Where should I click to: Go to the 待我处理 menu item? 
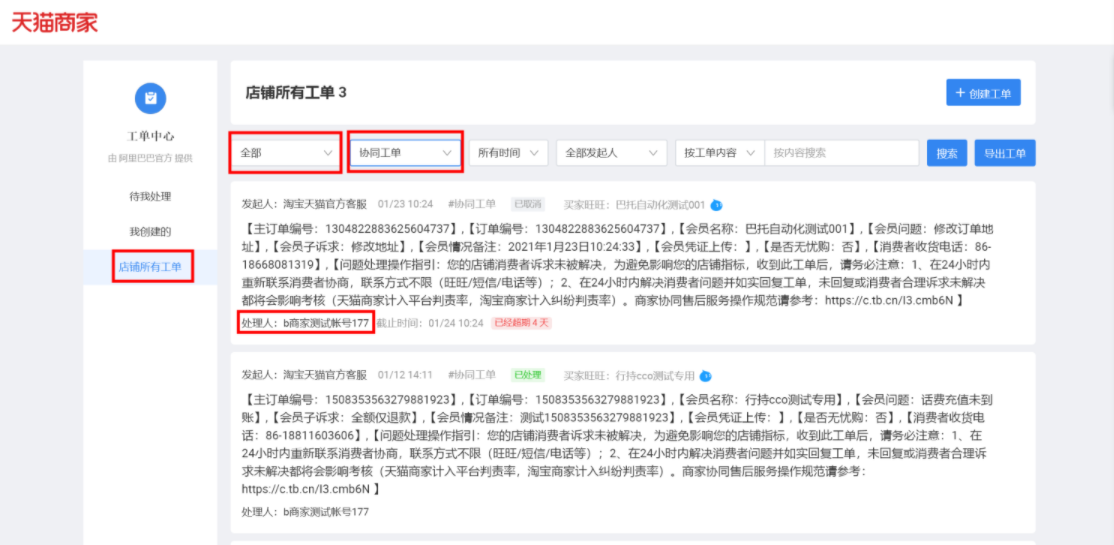click(150, 197)
